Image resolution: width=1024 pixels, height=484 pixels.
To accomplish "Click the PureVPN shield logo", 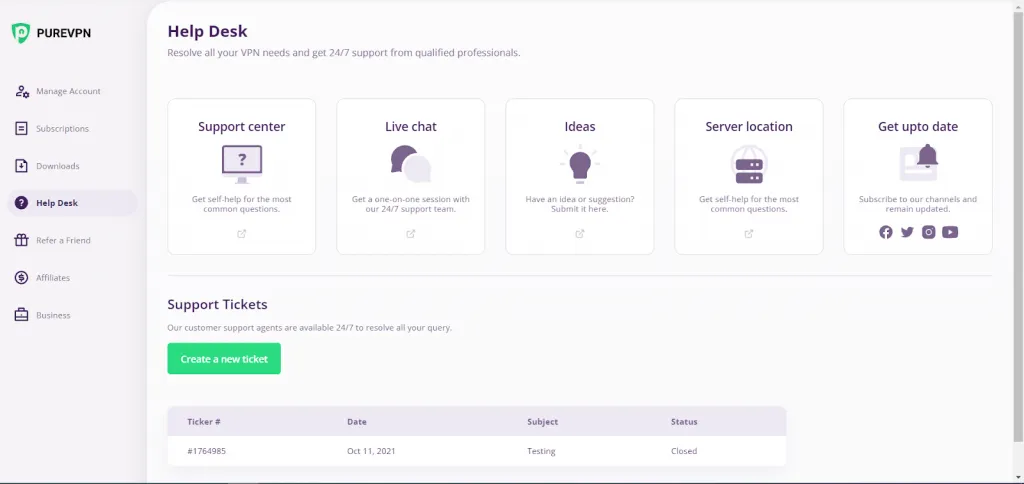I will coord(21,33).
